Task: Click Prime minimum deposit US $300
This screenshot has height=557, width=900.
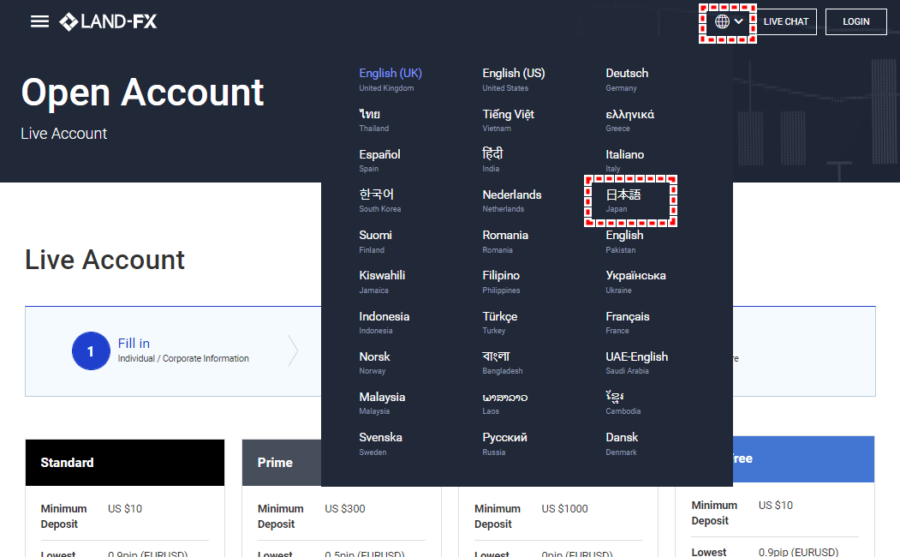Action: click(x=344, y=509)
